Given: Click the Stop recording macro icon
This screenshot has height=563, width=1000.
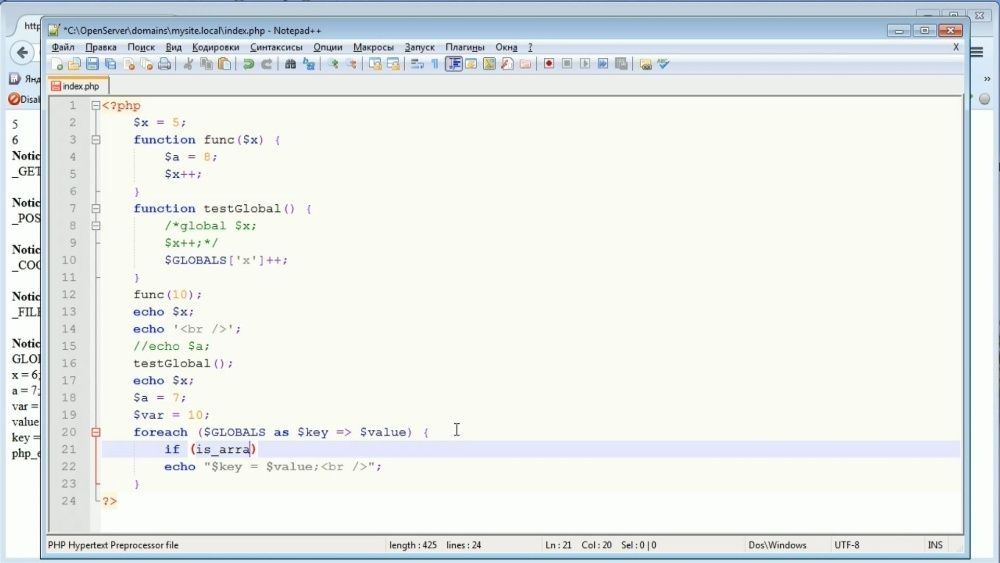Looking at the screenshot, I should point(566,64).
